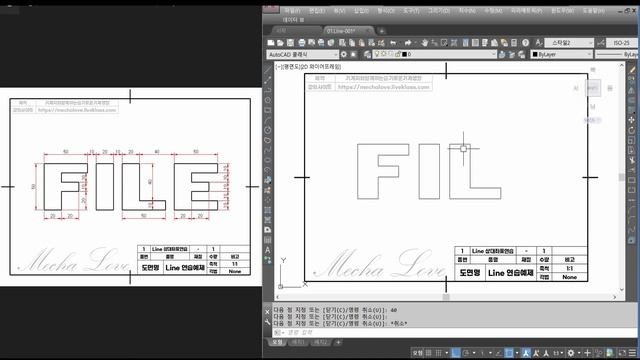Screen dimensions: 640x360
Task: Toggle polar tracking in status bar
Action: pos(465,353)
